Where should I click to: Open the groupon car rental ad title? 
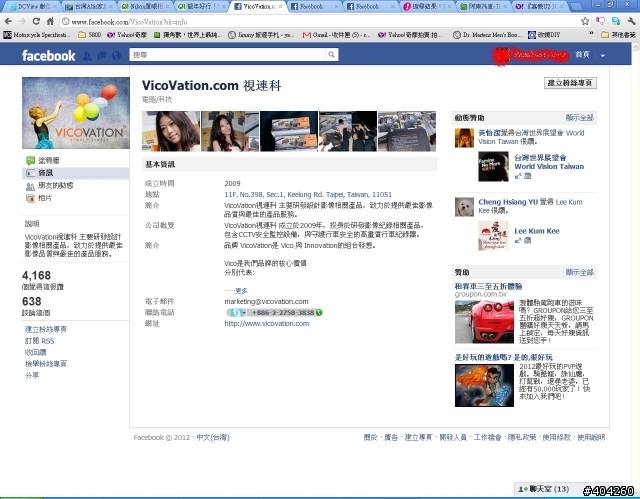(x=489, y=286)
